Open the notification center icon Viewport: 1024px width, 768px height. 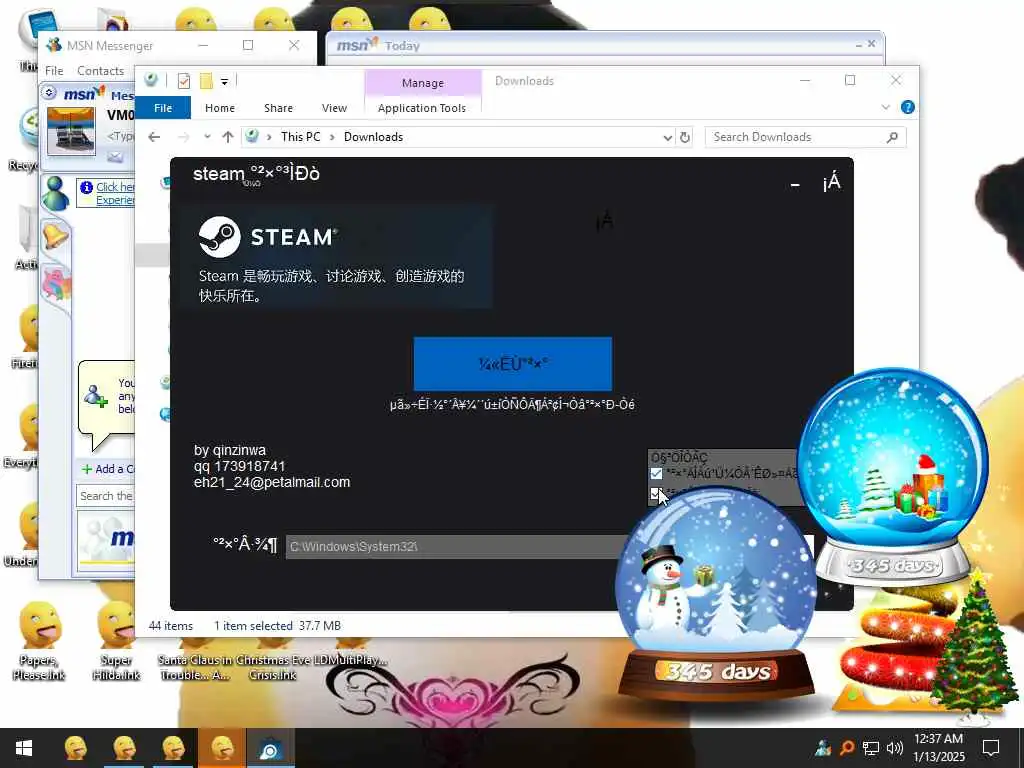click(991, 748)
